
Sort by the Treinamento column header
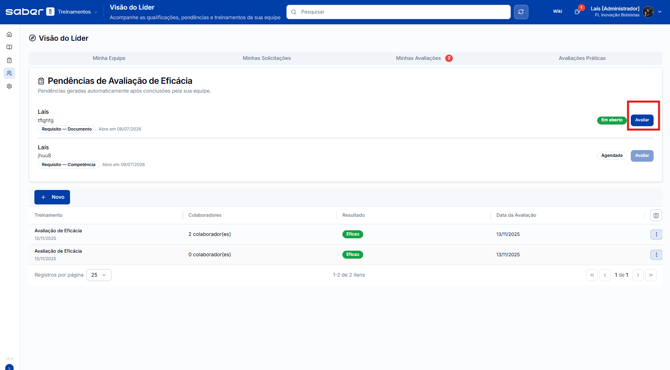pos(48,215)
